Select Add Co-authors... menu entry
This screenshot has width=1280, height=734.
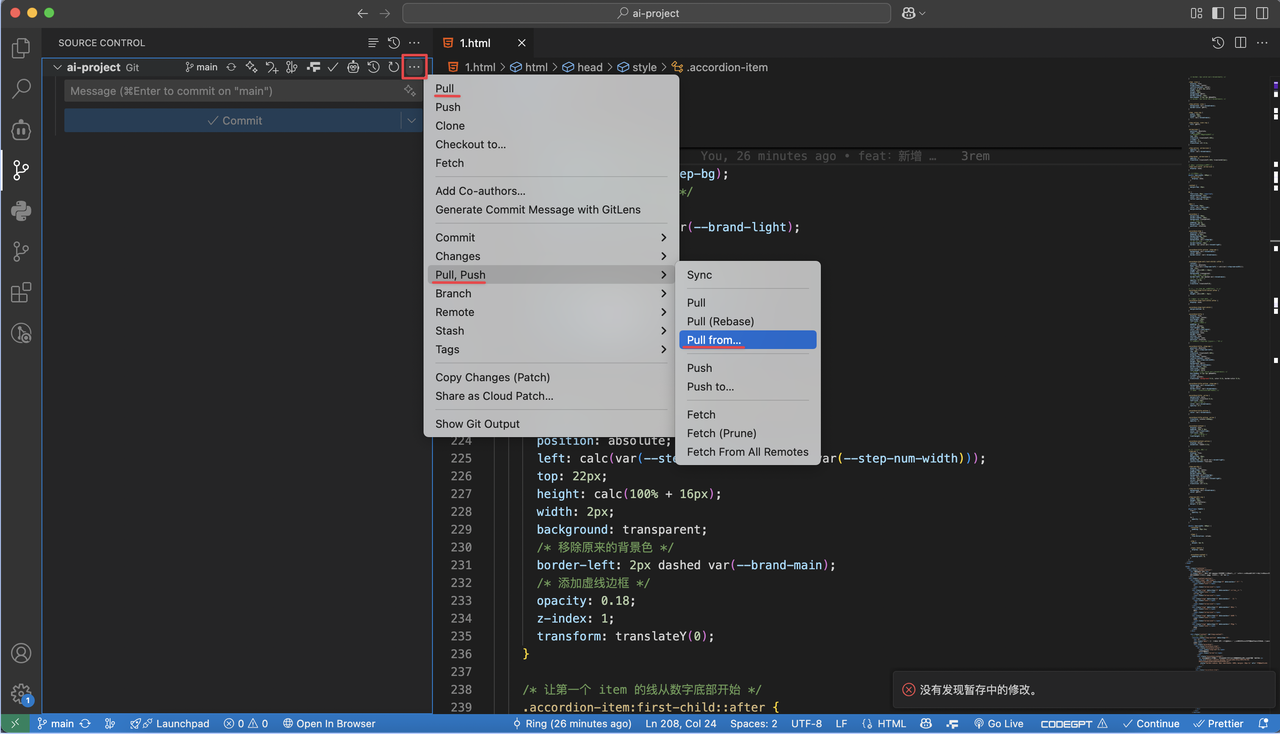click(x=551, y=191)
